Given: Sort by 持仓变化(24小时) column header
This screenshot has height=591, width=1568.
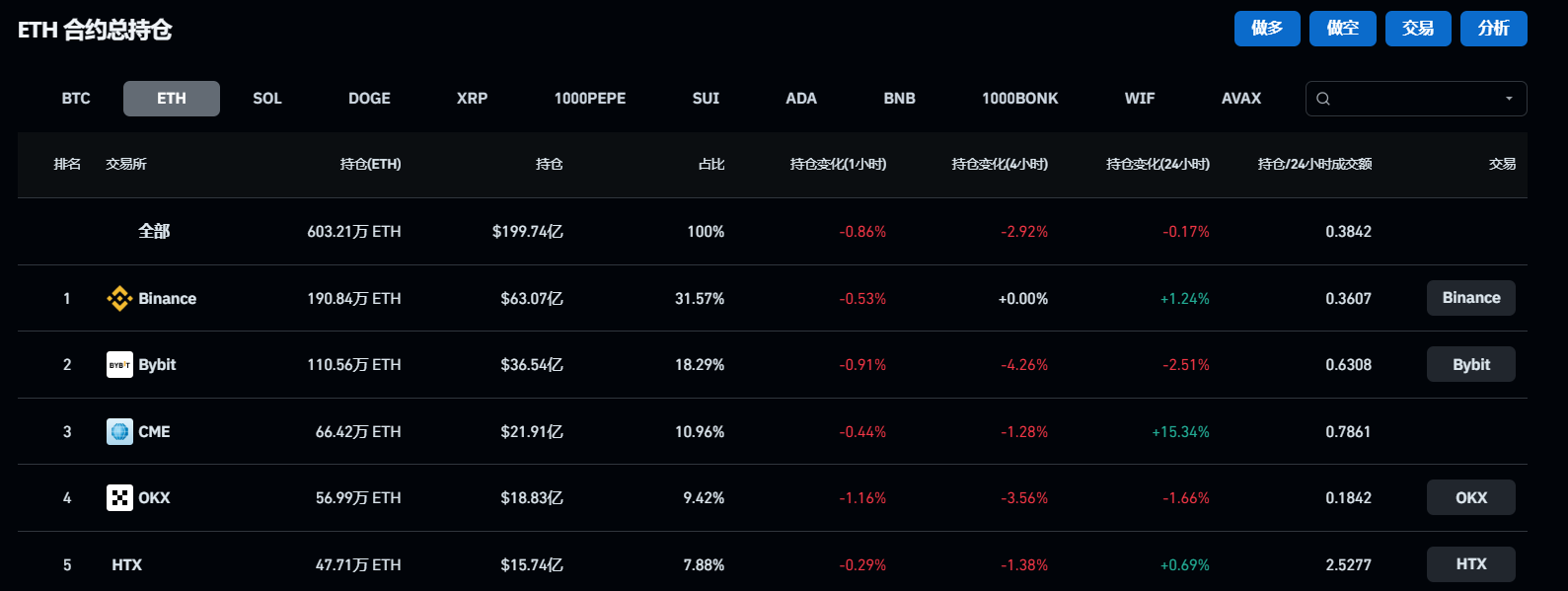Looking at the screenshot, I should [1157, 164].
